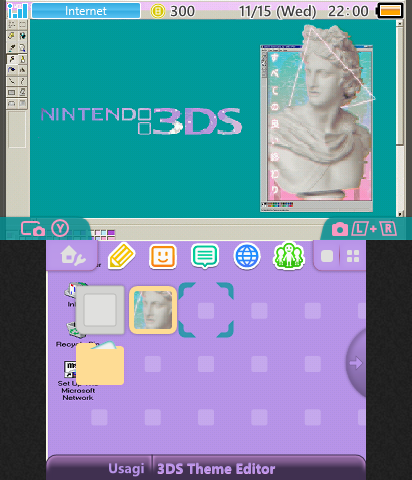The image size is (412, 480).
Task: Click right arrow to next page
Action: tap(356, 363)
